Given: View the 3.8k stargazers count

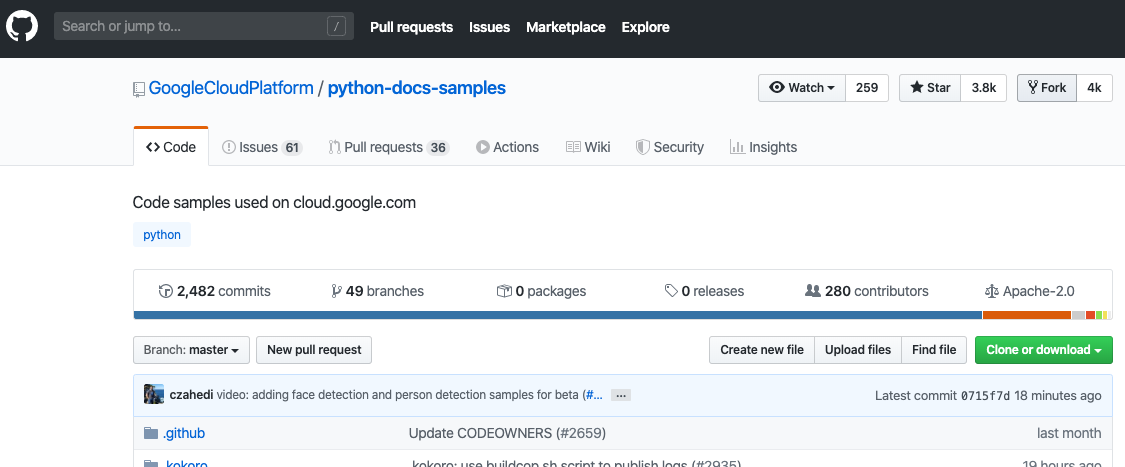Looking at the screenshot, I should 984,88.
